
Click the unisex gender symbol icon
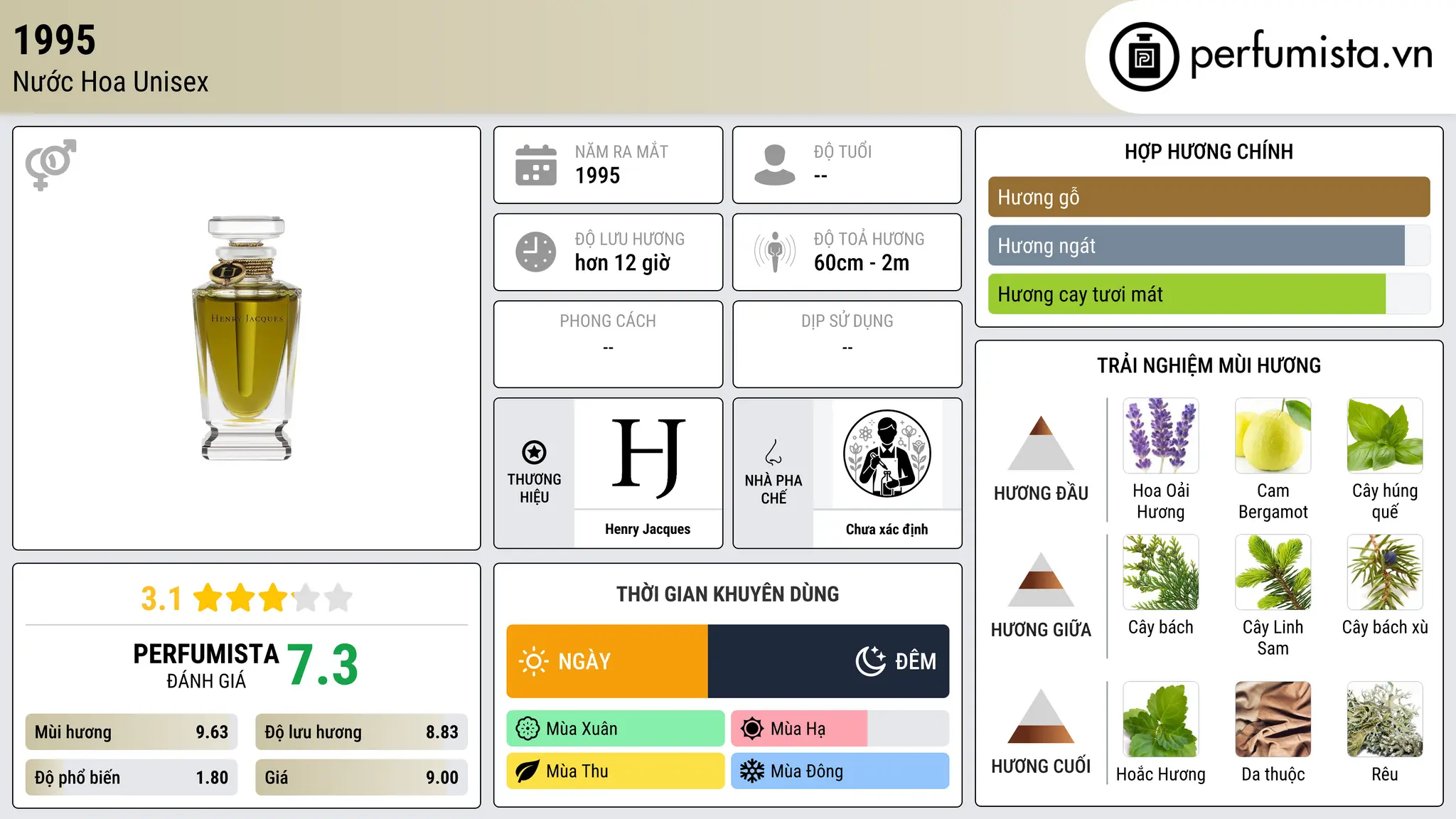coord(50,164)
